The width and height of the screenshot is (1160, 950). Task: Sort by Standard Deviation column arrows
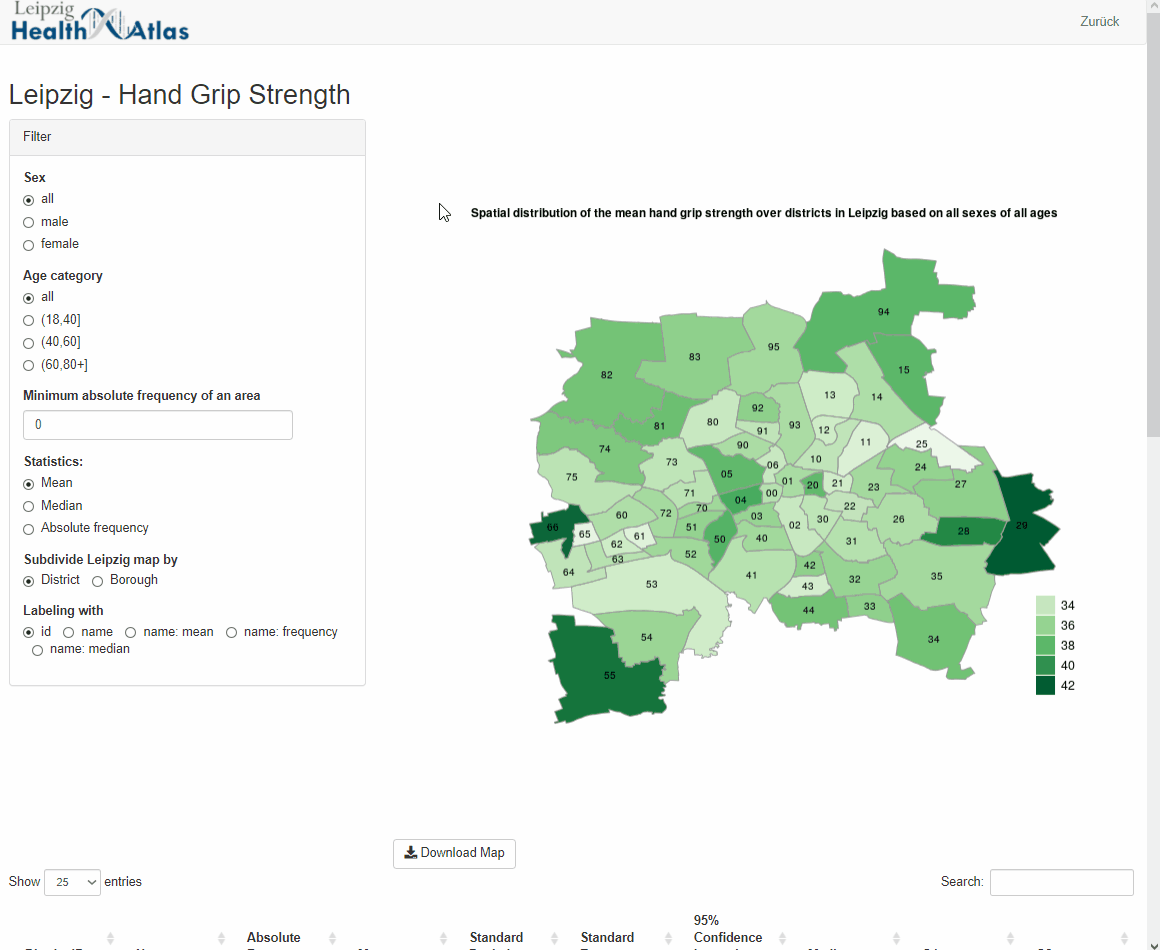555,938
